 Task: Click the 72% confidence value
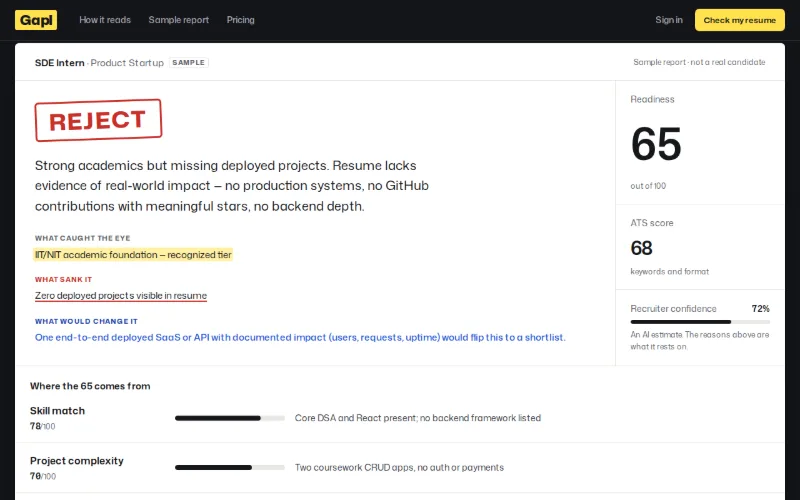[760, 309]
